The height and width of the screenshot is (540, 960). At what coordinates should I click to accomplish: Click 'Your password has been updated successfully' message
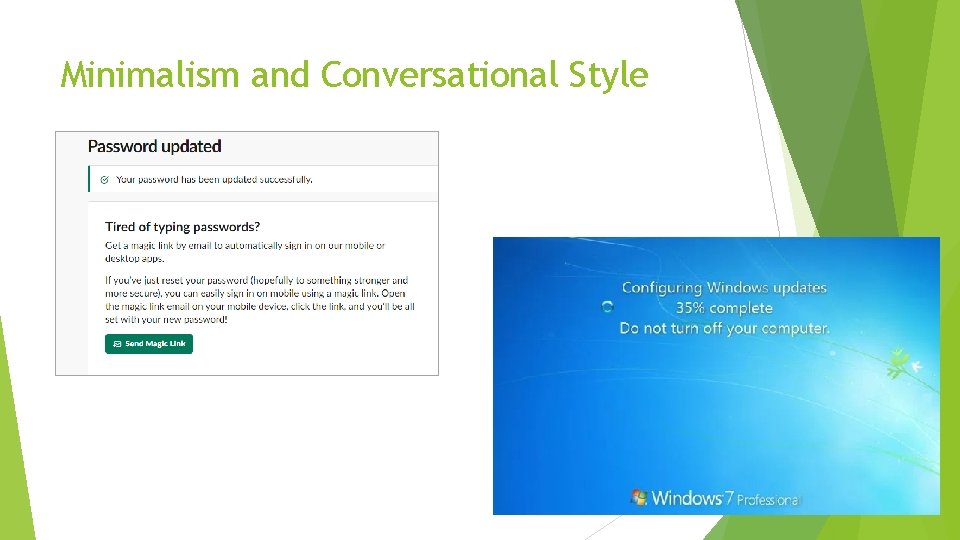point(214,179)
